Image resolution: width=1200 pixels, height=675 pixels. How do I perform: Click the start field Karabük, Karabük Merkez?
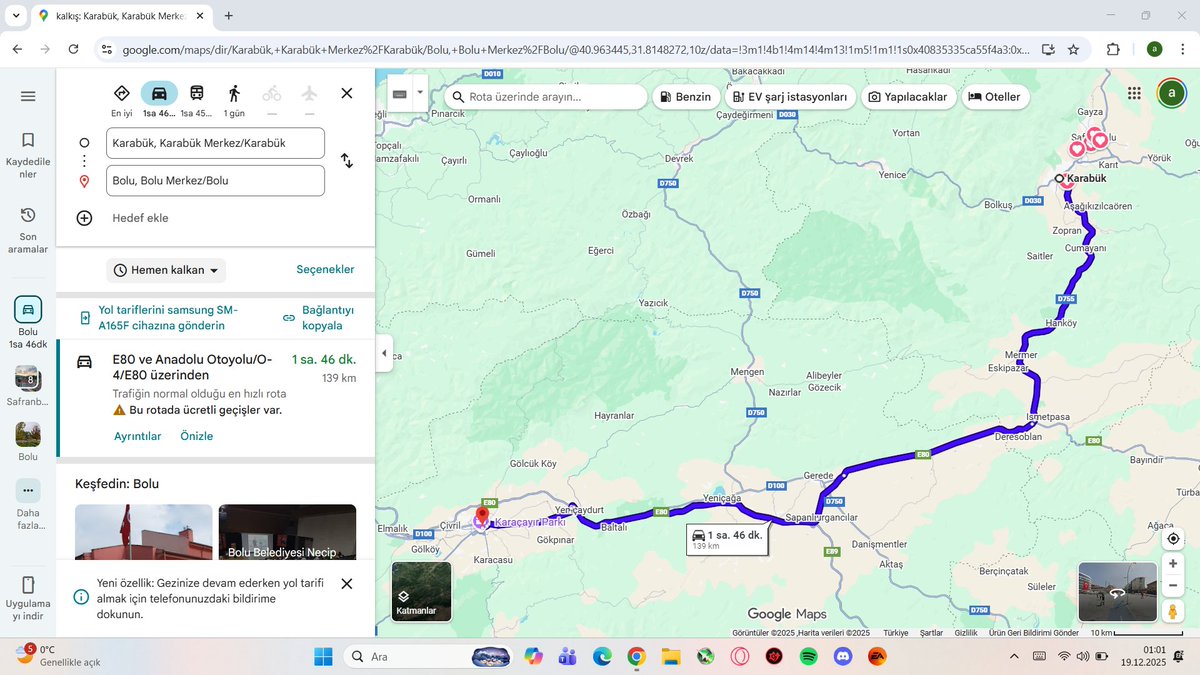(215, 143)
